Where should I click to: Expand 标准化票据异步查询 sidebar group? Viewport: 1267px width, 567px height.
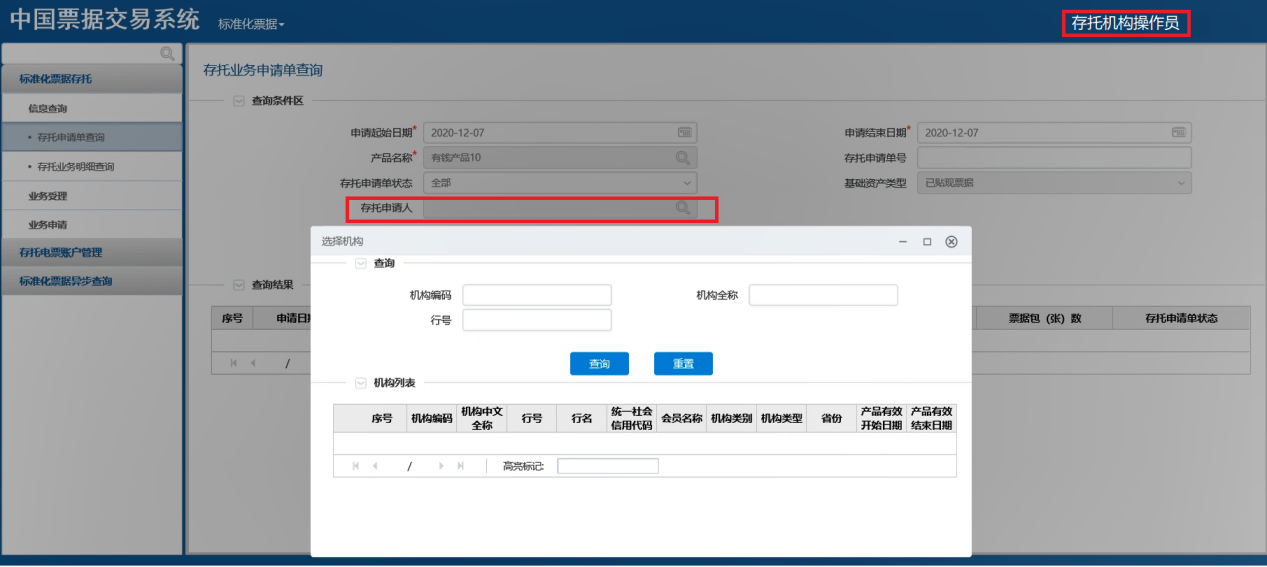coord(92,281)
